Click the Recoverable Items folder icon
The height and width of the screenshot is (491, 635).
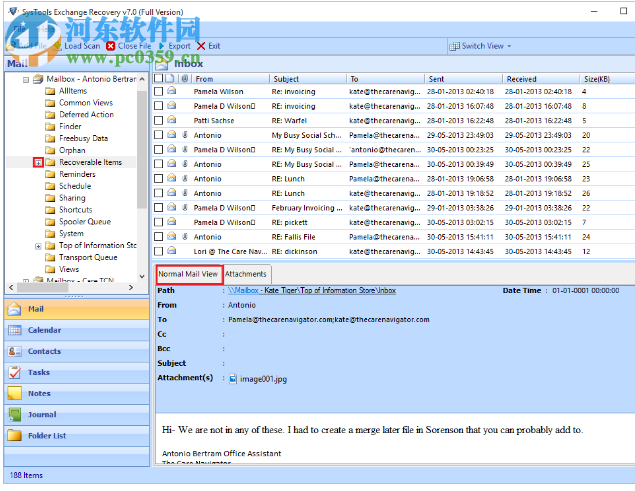50,162
